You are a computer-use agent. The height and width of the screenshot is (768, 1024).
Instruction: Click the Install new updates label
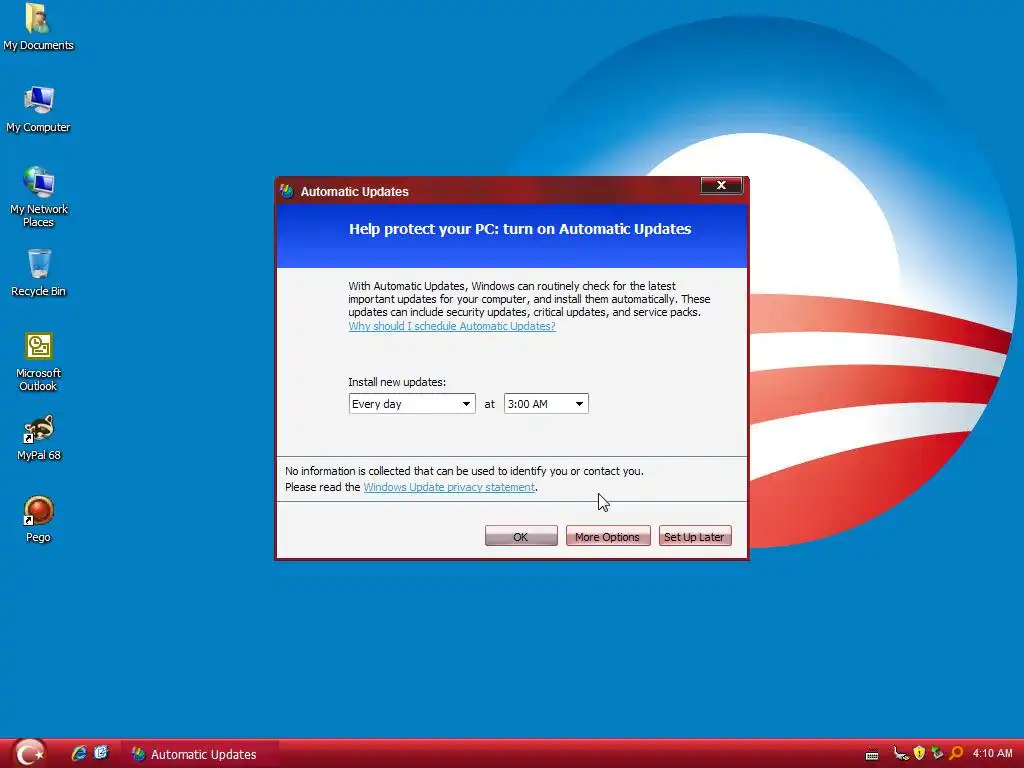pos(397,382)
